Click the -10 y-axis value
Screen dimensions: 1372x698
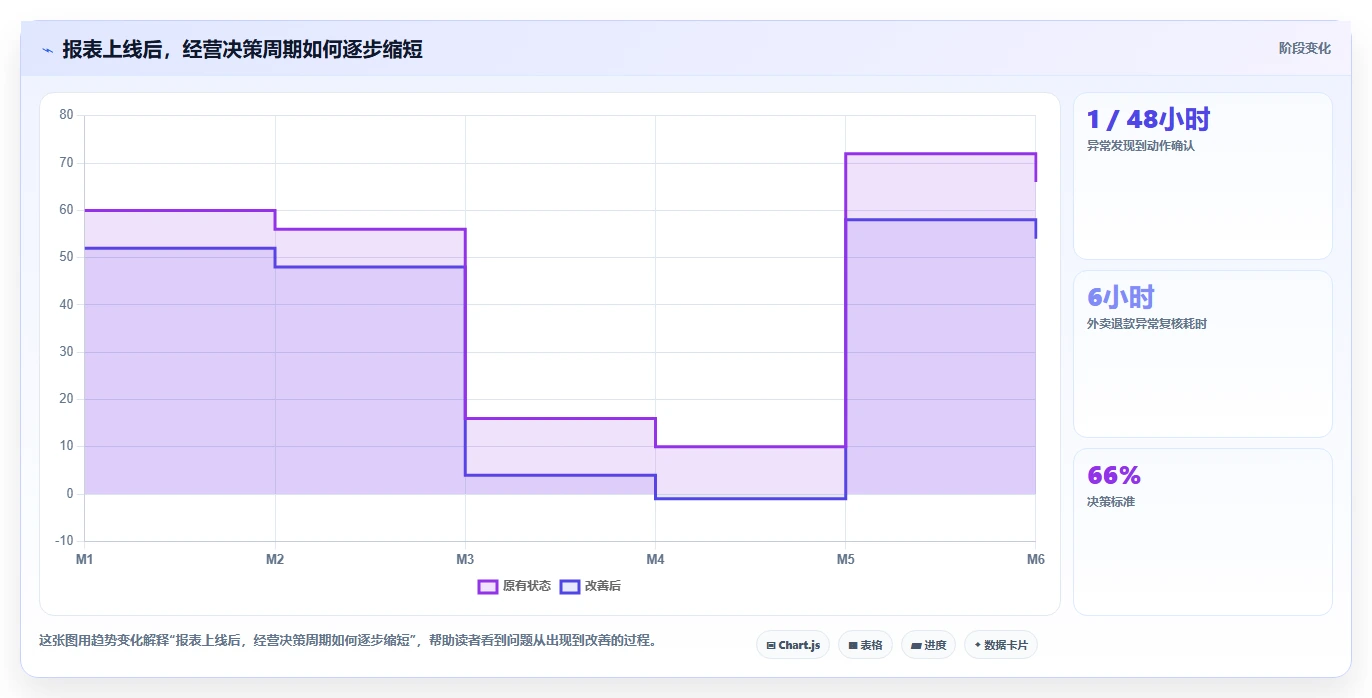point(64,541)
